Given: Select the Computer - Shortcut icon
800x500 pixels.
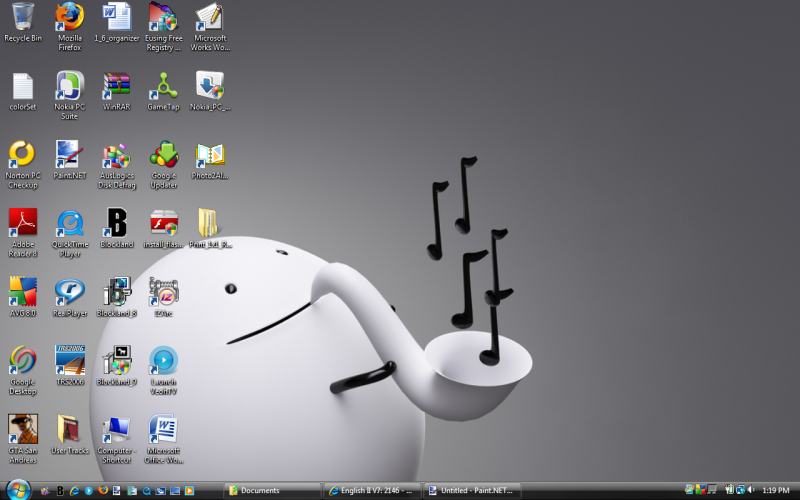Looking at the screenshot, I should click(x=117, y=439).
